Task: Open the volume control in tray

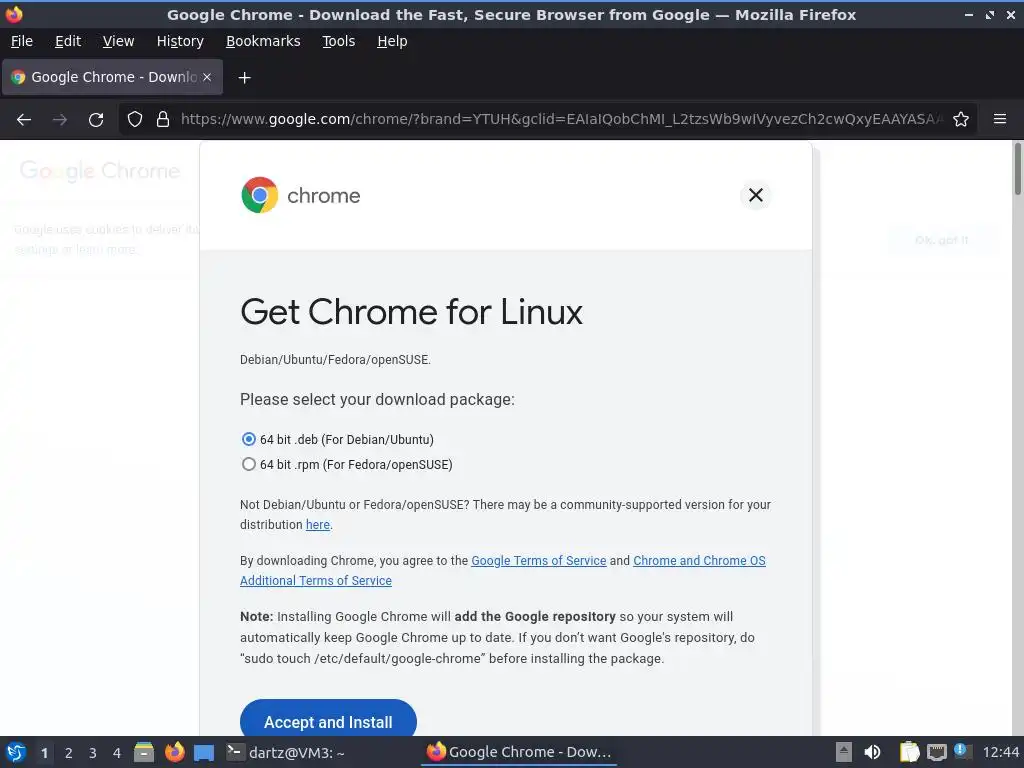Action: point(872,752)
